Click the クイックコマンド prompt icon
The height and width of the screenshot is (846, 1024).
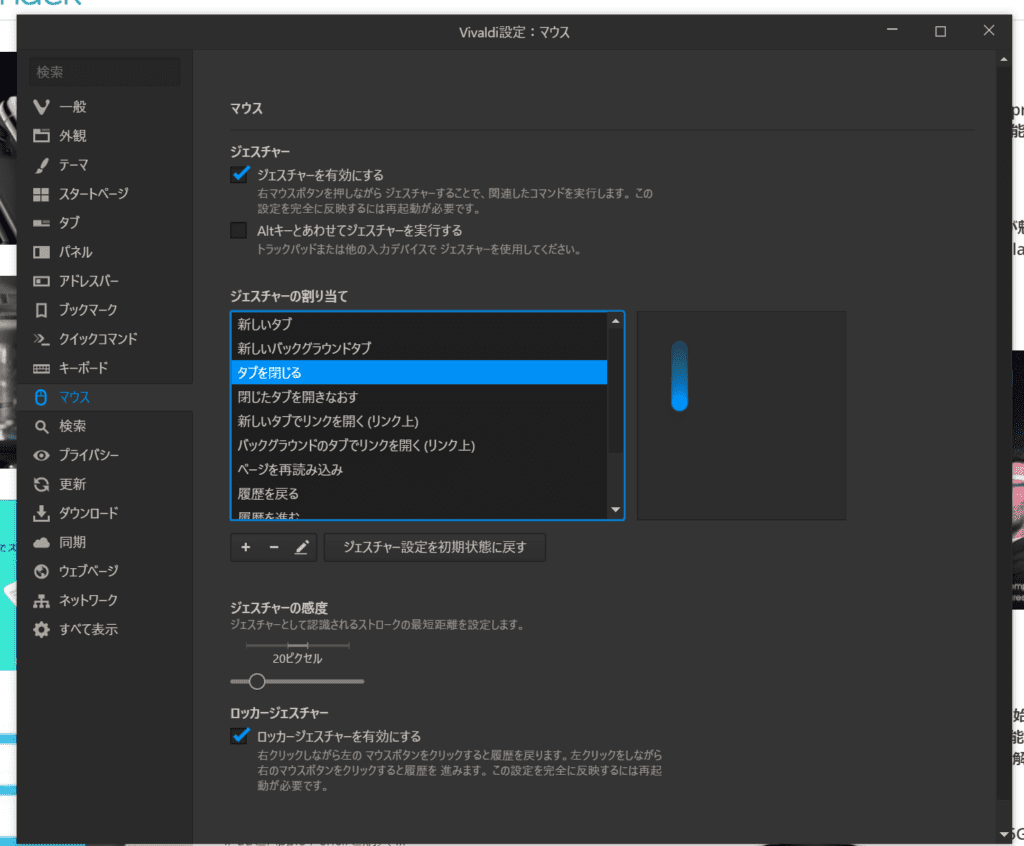coord(41,339)
